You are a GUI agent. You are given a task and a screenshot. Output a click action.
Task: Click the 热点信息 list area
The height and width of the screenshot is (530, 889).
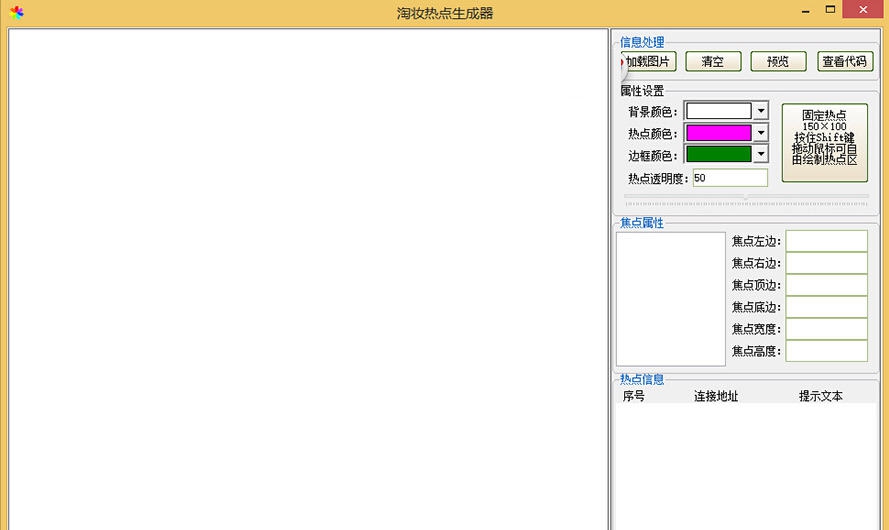tap(746, 466)
